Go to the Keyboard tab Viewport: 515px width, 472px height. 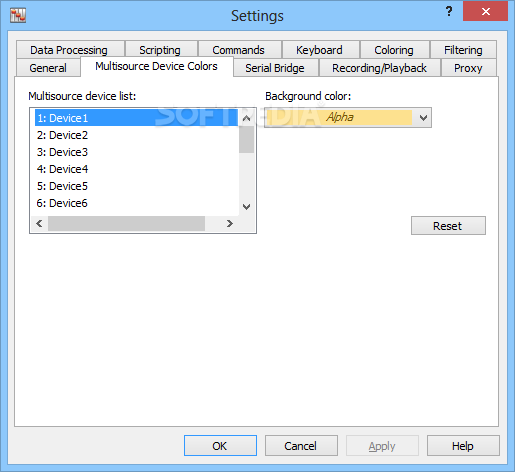(x=320, y=50)
